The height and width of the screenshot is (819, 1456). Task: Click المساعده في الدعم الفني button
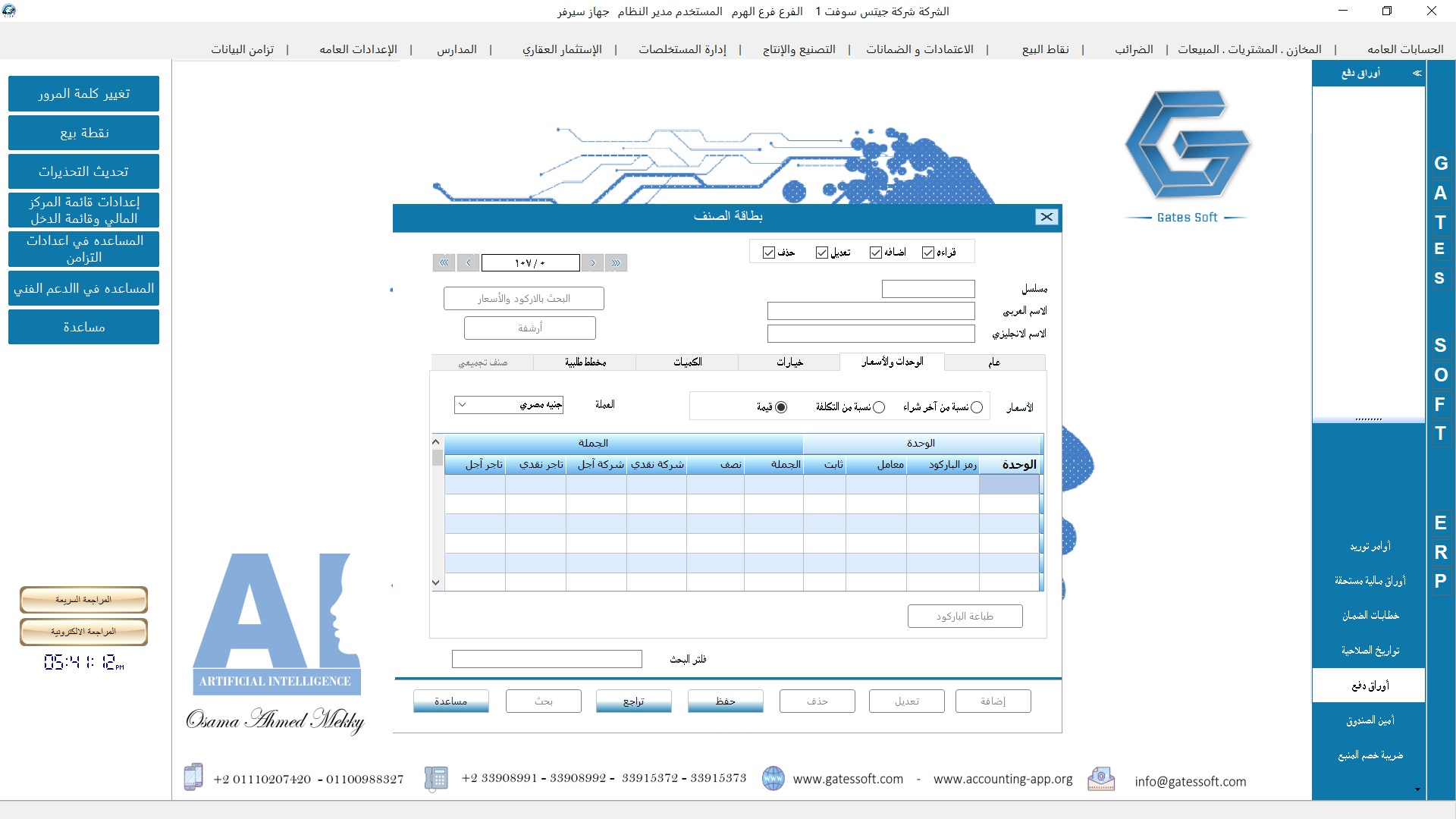click(84, 288)
